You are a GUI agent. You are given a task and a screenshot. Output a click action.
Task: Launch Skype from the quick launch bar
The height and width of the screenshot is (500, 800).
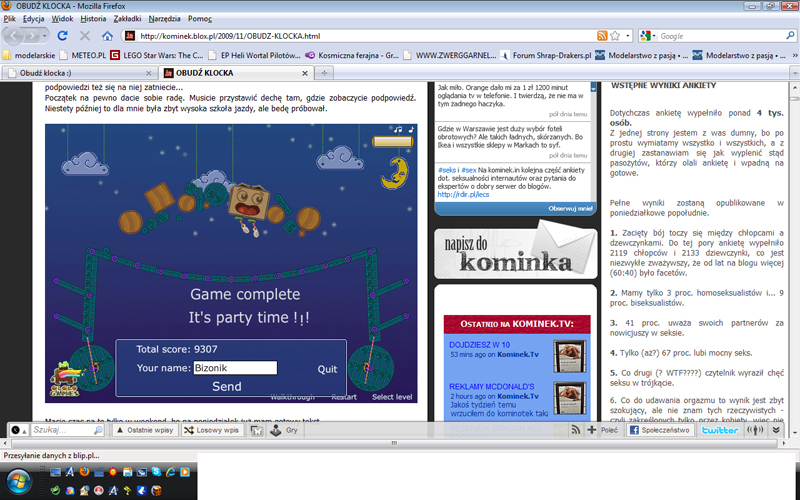tap(156, 472)
